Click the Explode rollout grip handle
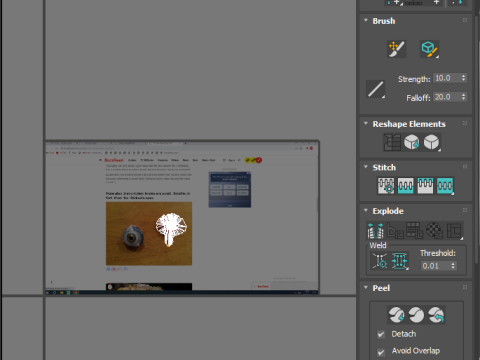Viewport: 480px width, 360px height. pyautogui.click(x=465, y=210)
